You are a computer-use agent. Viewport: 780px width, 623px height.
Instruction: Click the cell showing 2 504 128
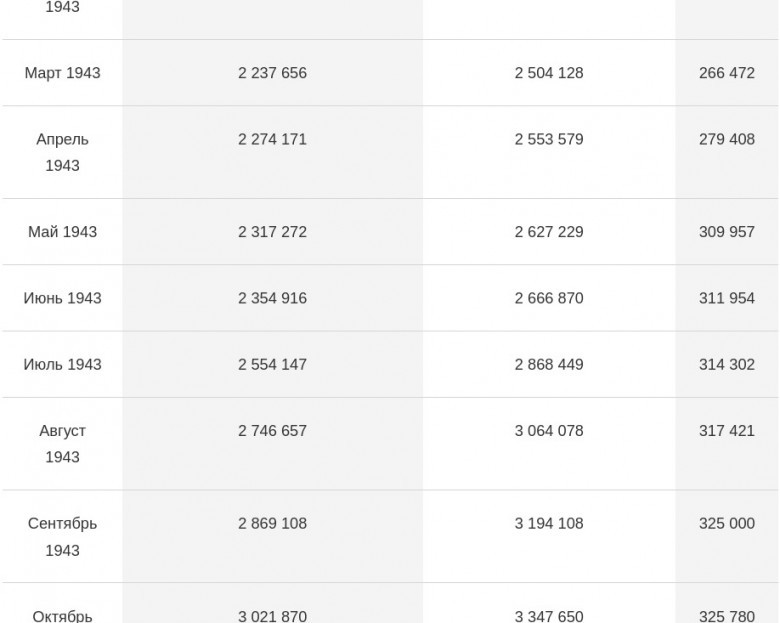point(549,73)
